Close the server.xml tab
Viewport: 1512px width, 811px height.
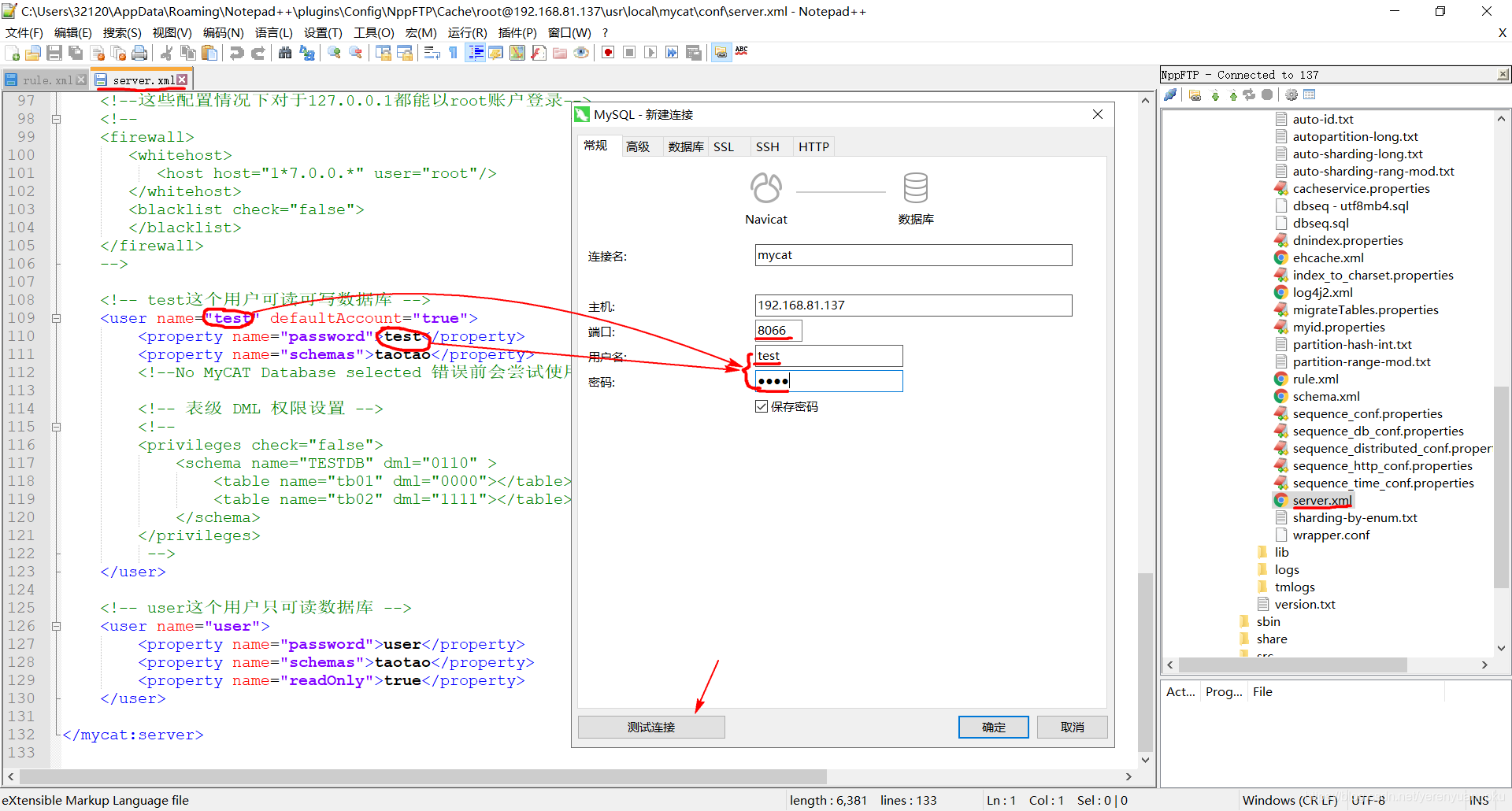click(182, 80)
